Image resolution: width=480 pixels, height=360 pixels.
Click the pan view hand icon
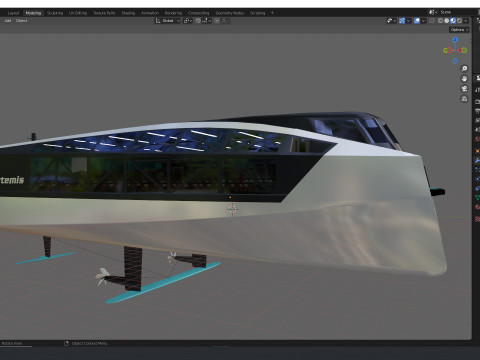[464, 79]
